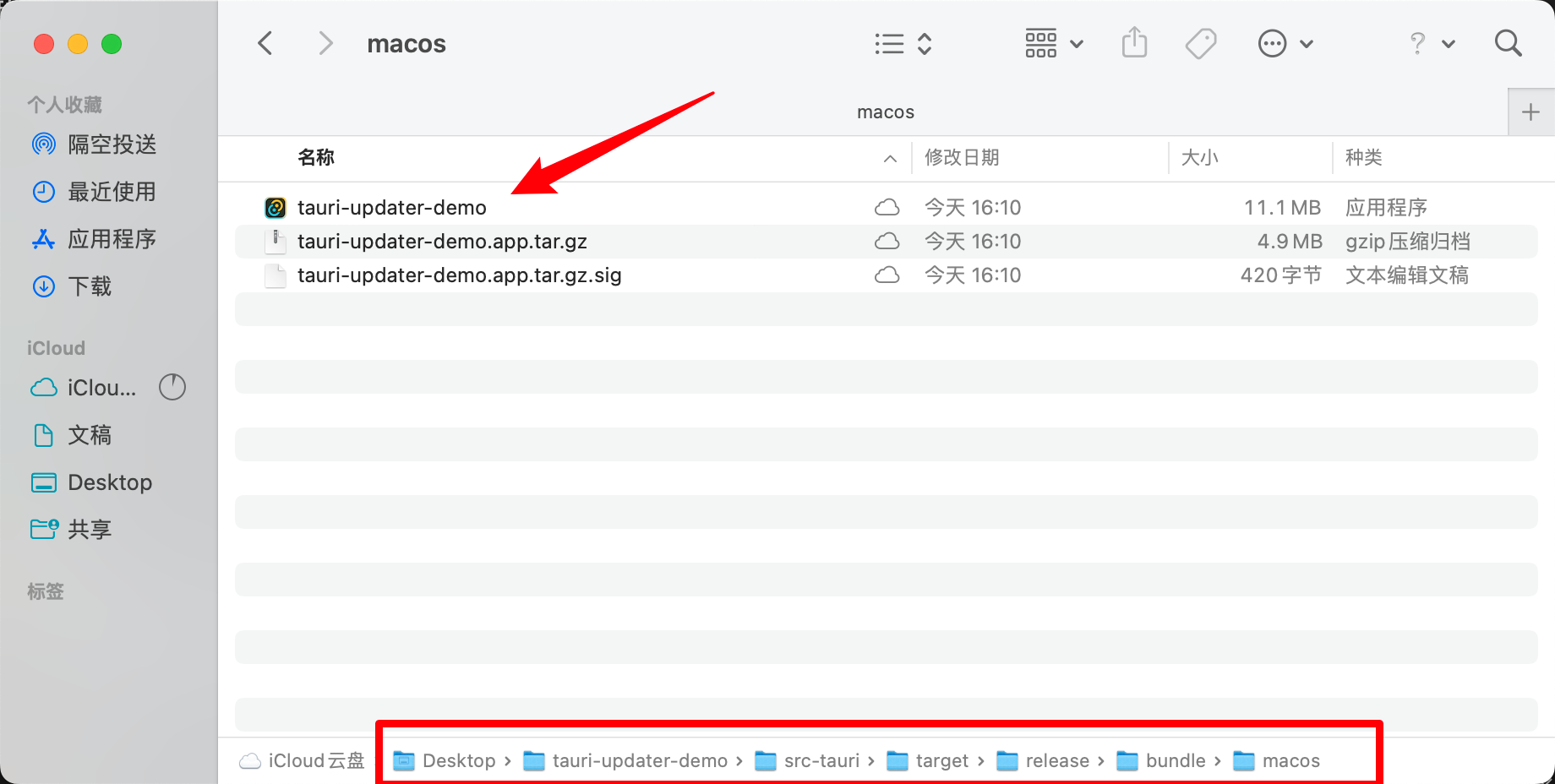Image resolution: width=1555 pixels, height=784 pixels.
Task: Download tauri-updater-demo via its cloud icon
Action: click(x=887, y=206)
